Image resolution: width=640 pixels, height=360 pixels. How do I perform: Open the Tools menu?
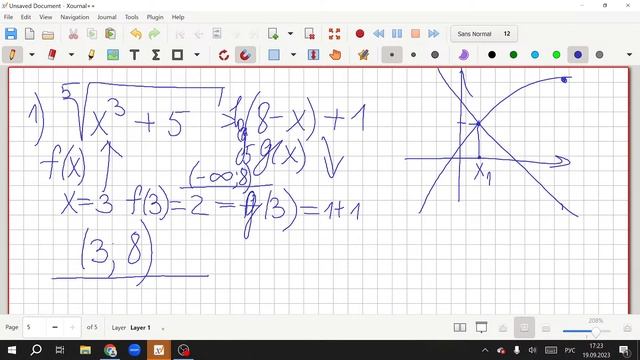tap(131, 17)
